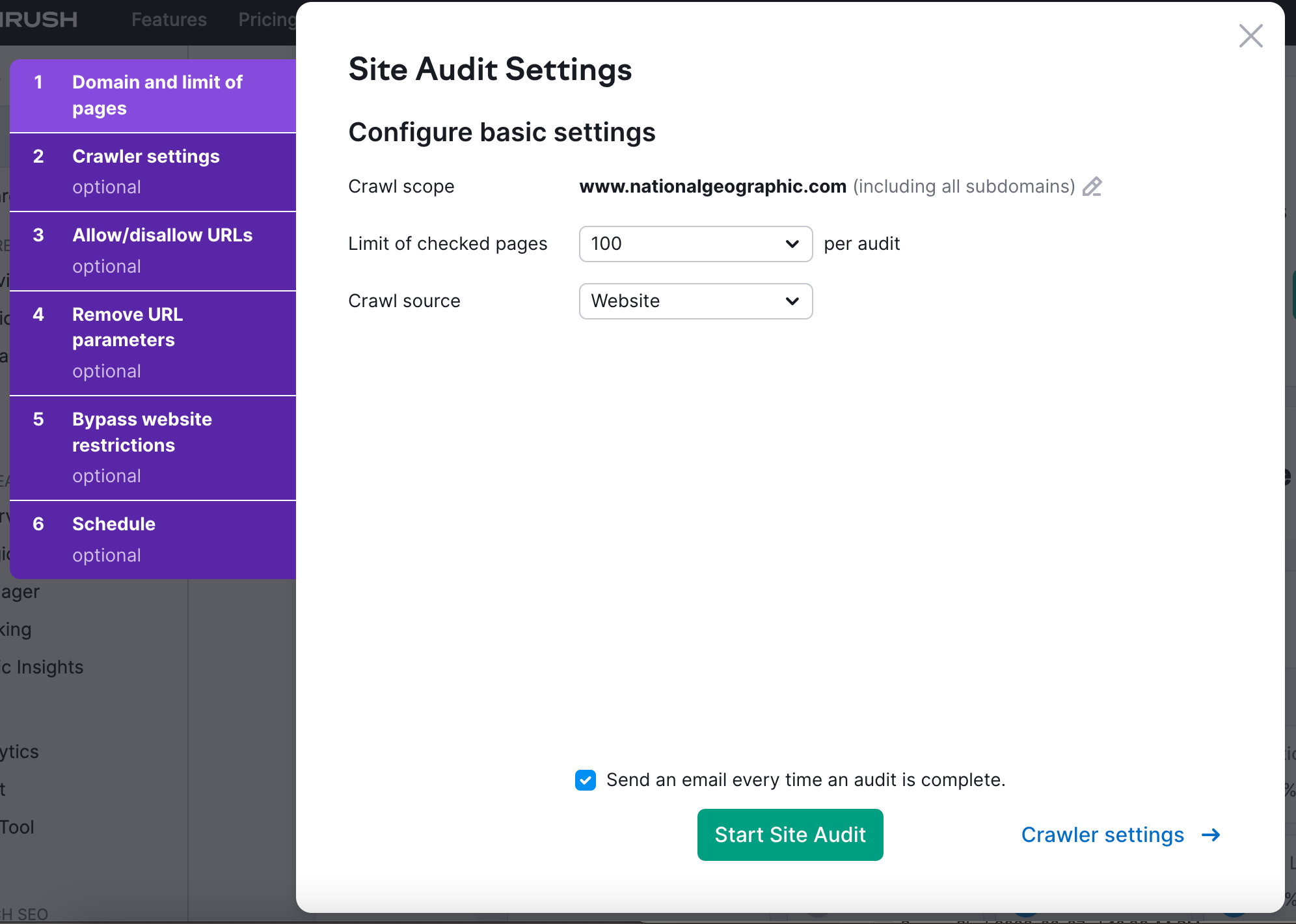Toggle the email notification checkbox
The height and width of the screenshot is (924, 1296).
point(586,780)
